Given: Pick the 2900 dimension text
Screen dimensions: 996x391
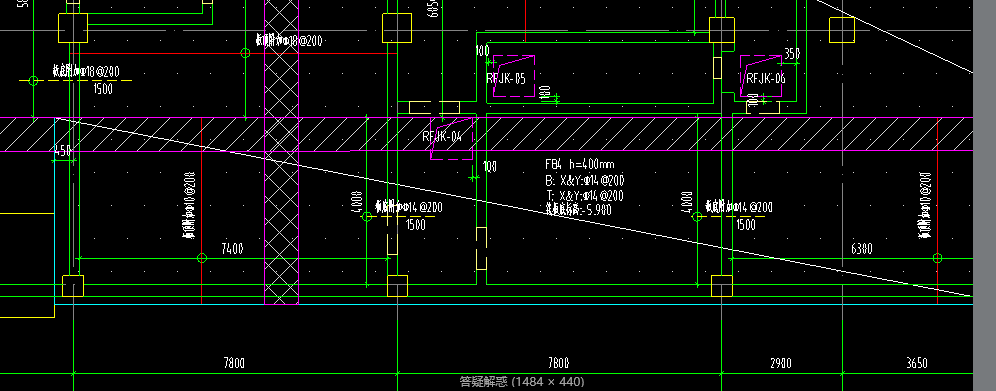Looking at the screenshot, I should click(781, 363).
